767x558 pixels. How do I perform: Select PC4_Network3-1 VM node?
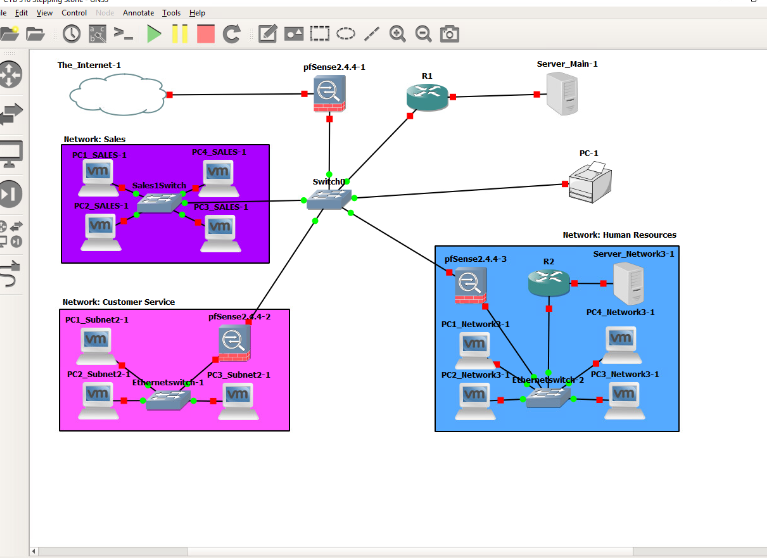coord(621,345)
